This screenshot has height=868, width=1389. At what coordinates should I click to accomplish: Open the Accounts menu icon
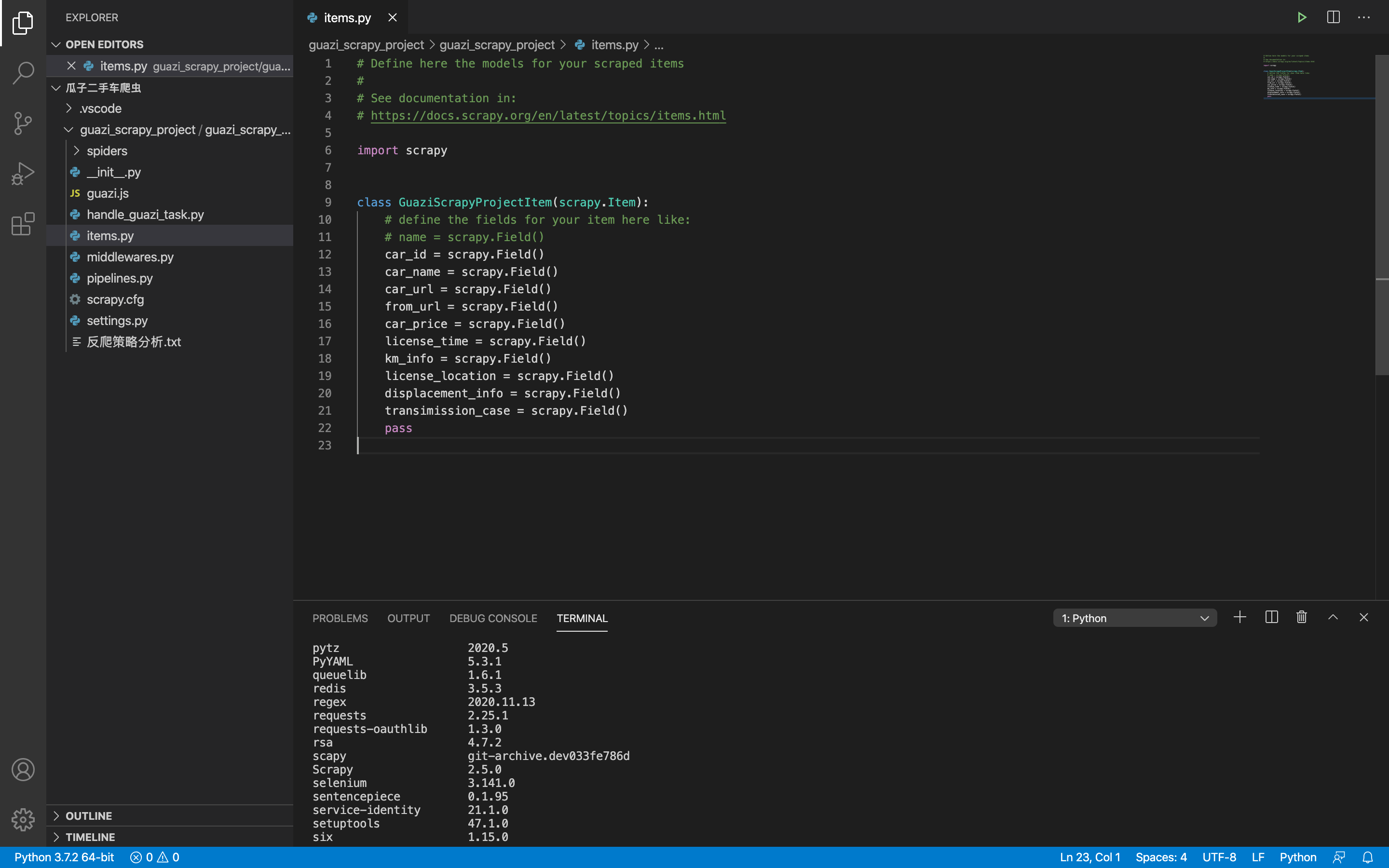(23, 769)
